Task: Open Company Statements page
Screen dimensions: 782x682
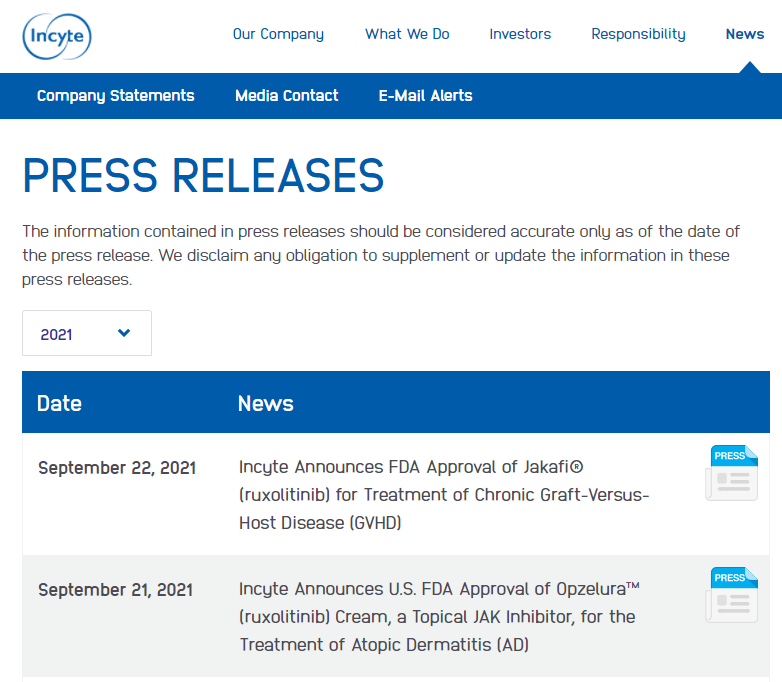Action: [x=116, y=95]
